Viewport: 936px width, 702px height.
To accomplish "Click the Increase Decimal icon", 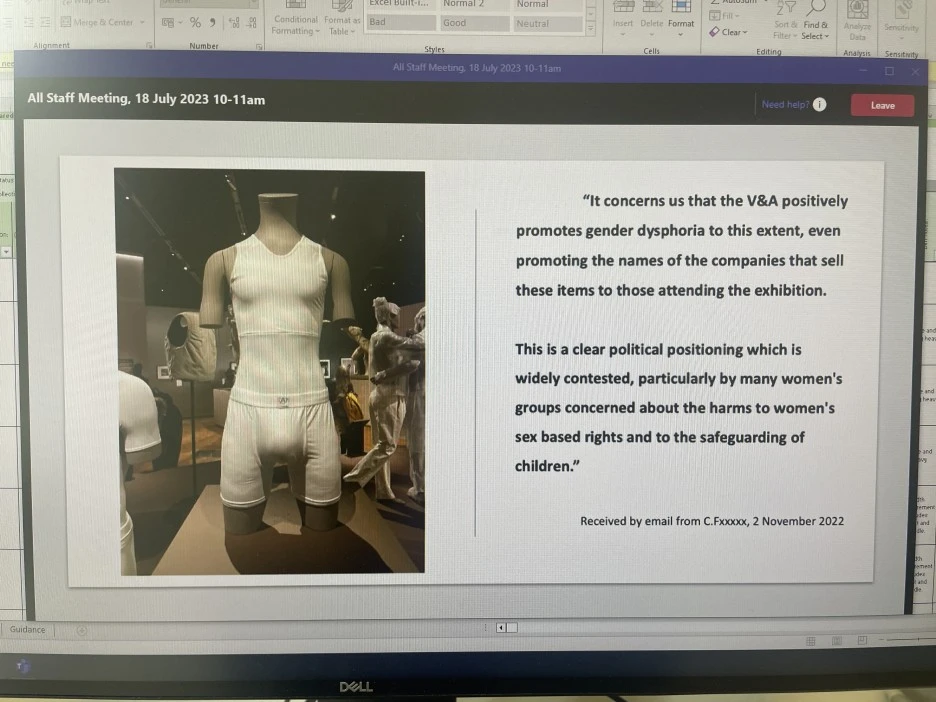I will pos(234,23).
